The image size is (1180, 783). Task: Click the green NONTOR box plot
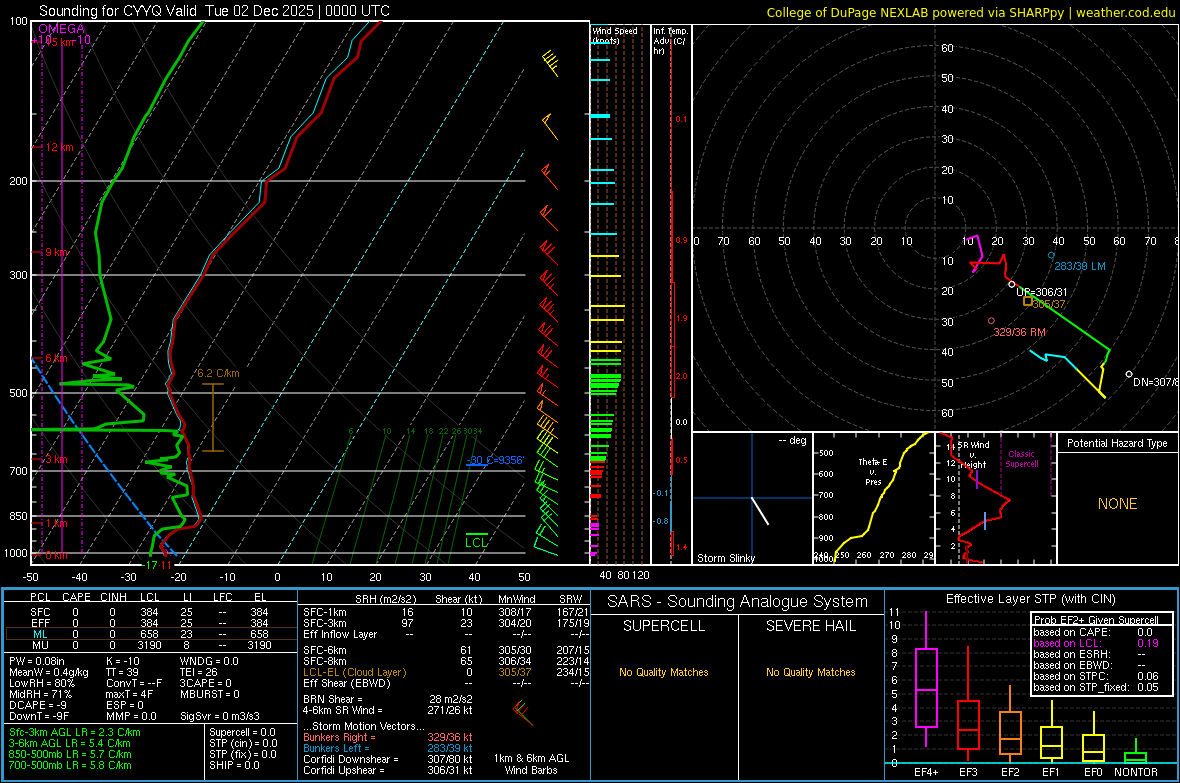click(1136, 752)
